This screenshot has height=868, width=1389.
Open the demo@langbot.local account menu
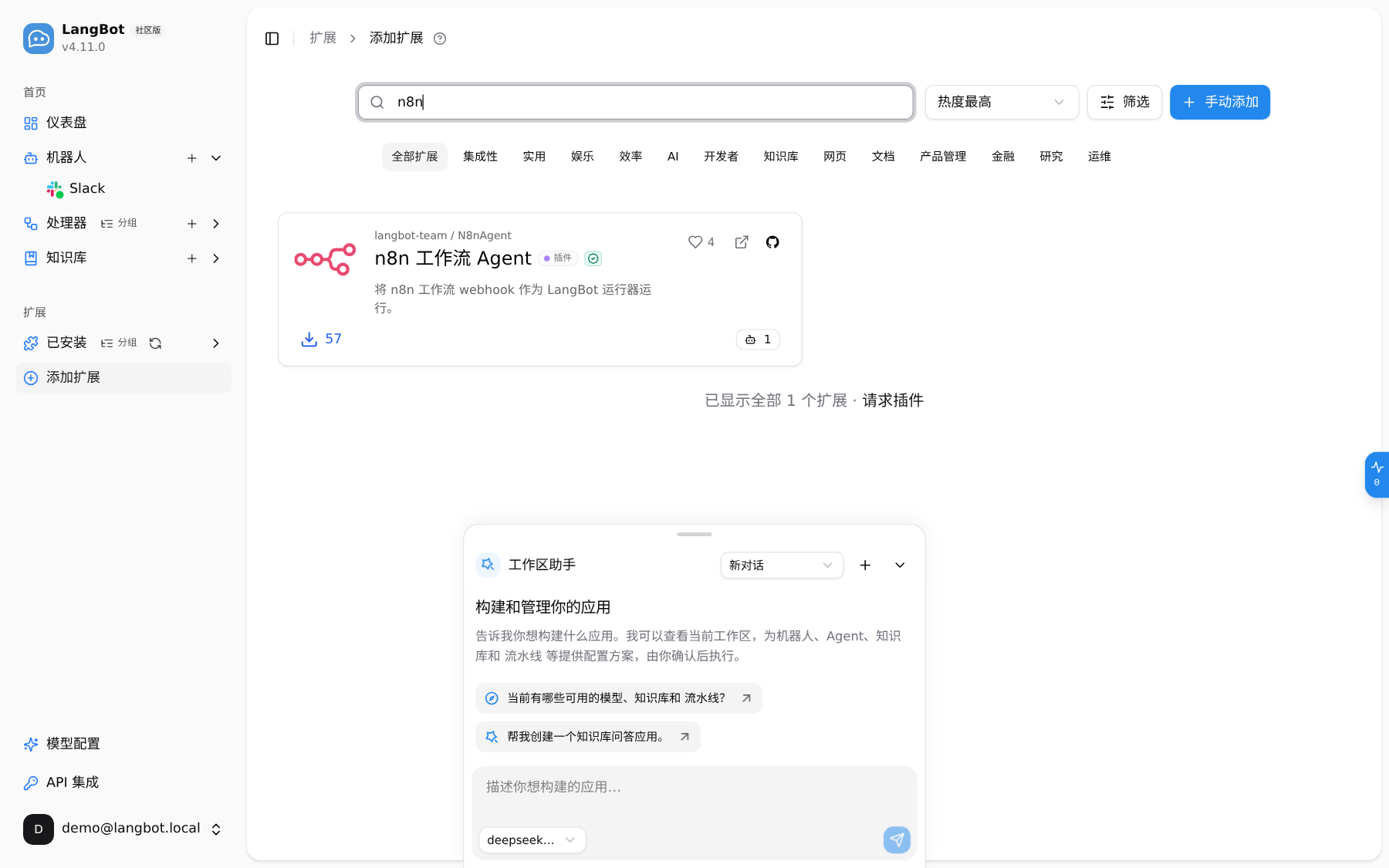(x=123, y=829)
